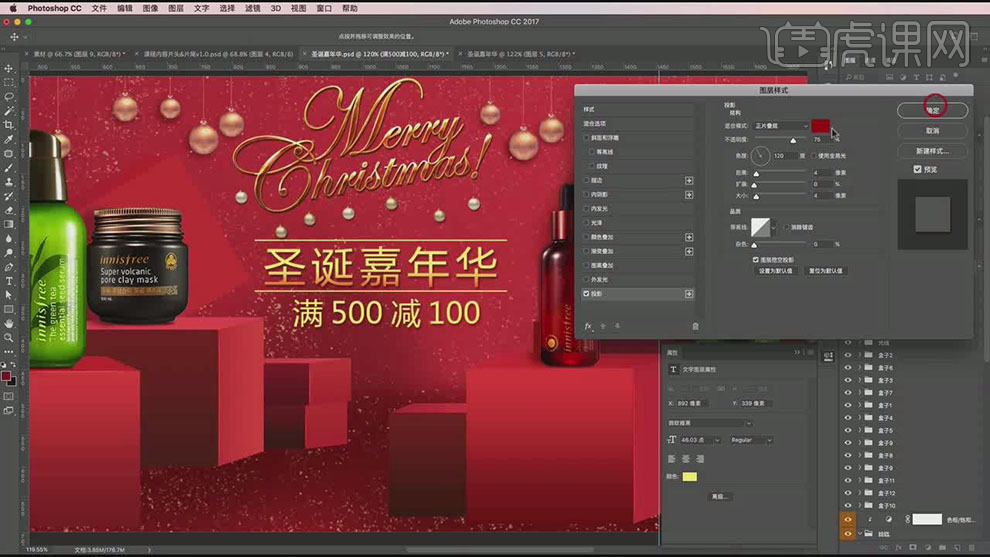Toggle Use Global Light checkbox

[x=814, y=155]
